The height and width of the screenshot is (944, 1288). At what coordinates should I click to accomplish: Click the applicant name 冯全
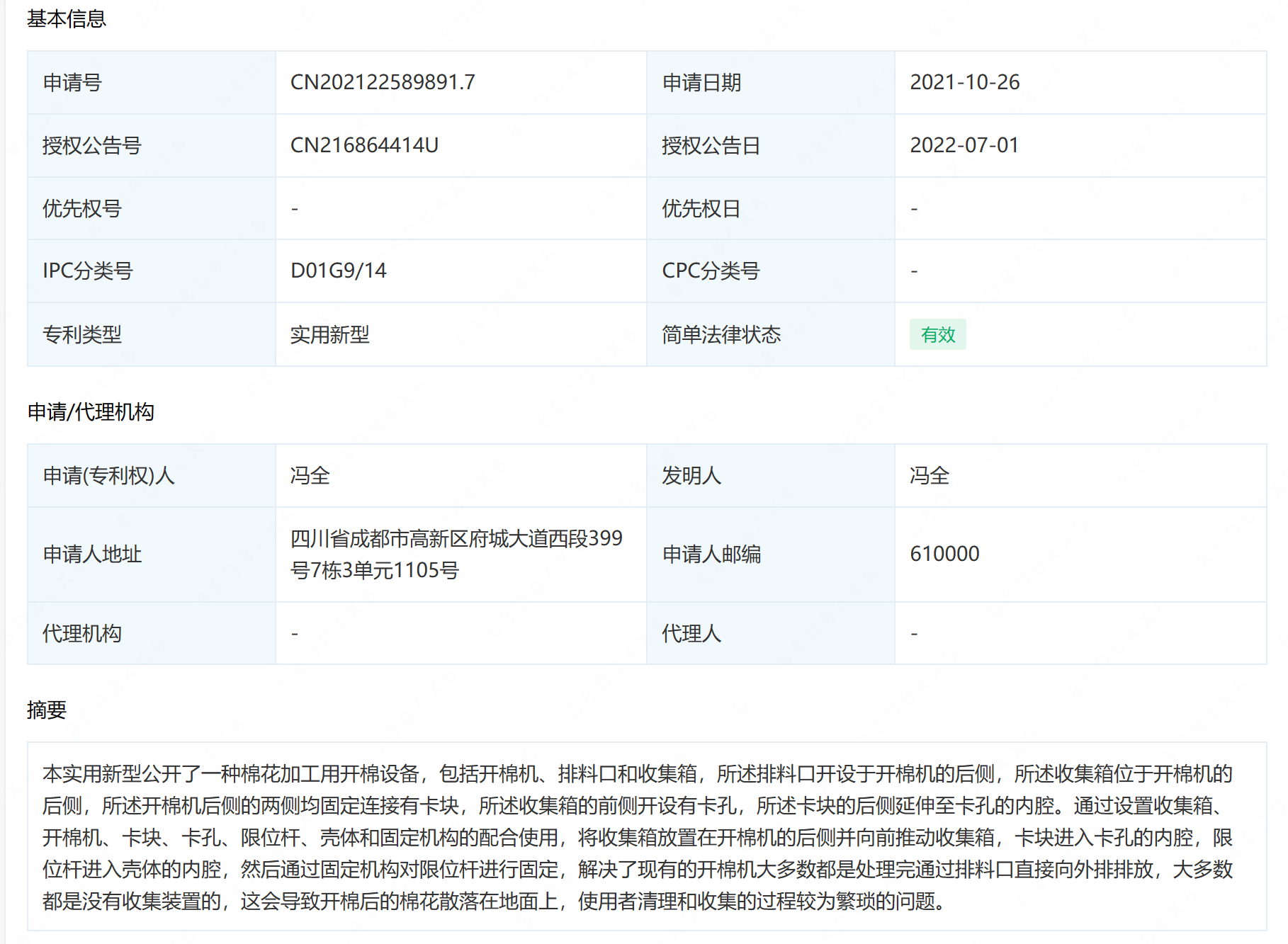click(x=310, y=475)
